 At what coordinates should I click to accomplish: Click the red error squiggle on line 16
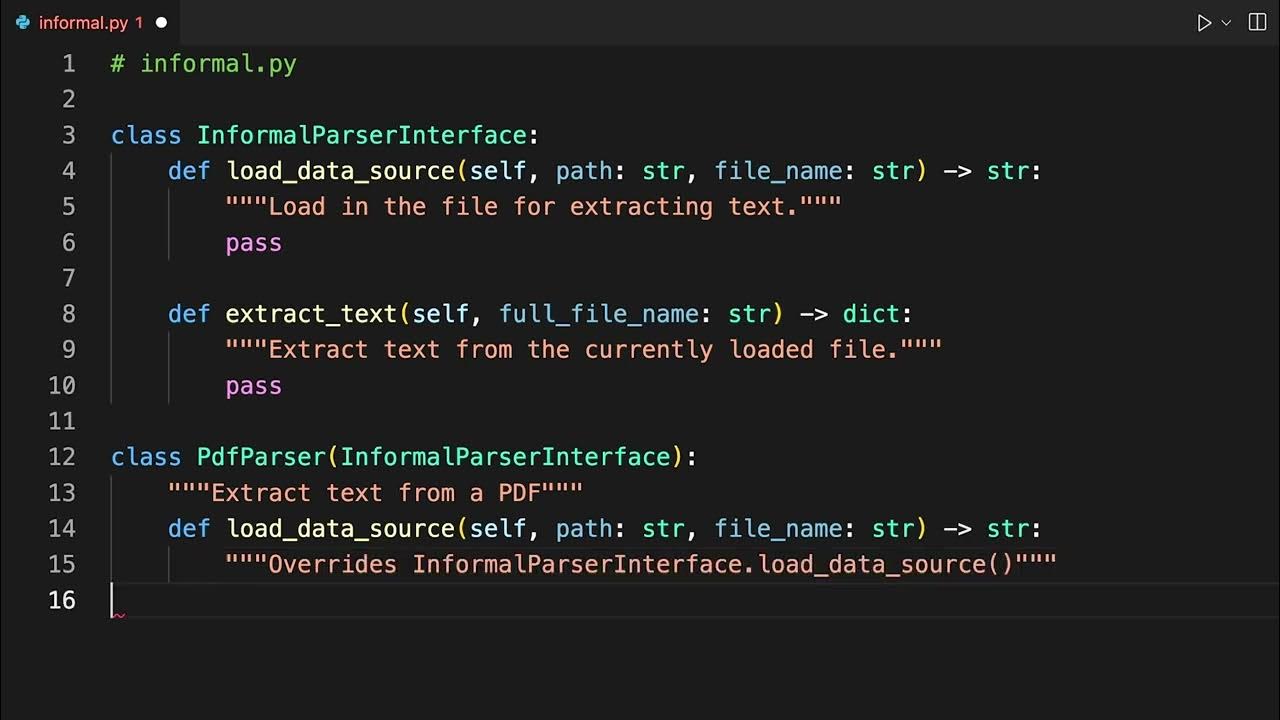coord(118,614)
